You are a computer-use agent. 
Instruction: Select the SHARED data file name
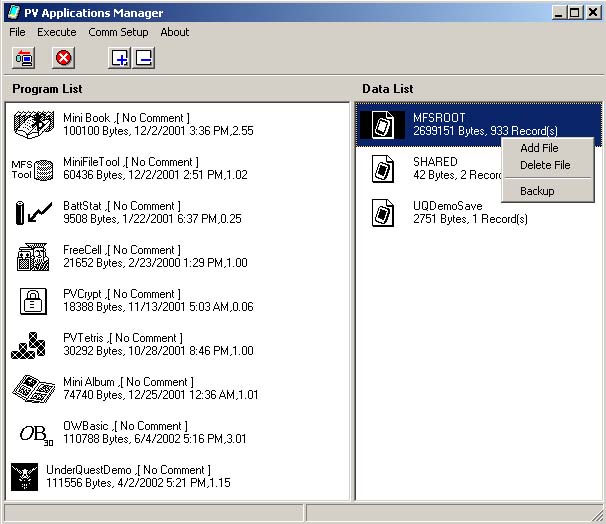click(x=435, y=162)
